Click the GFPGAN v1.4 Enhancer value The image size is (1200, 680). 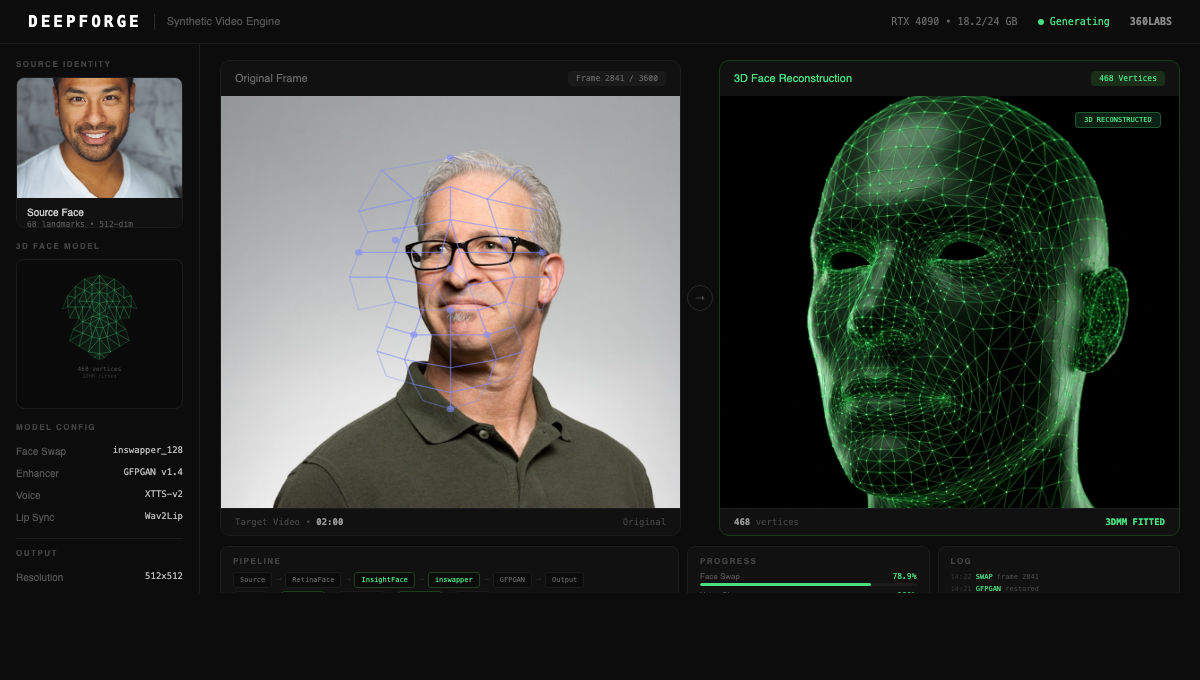[153, 472]
